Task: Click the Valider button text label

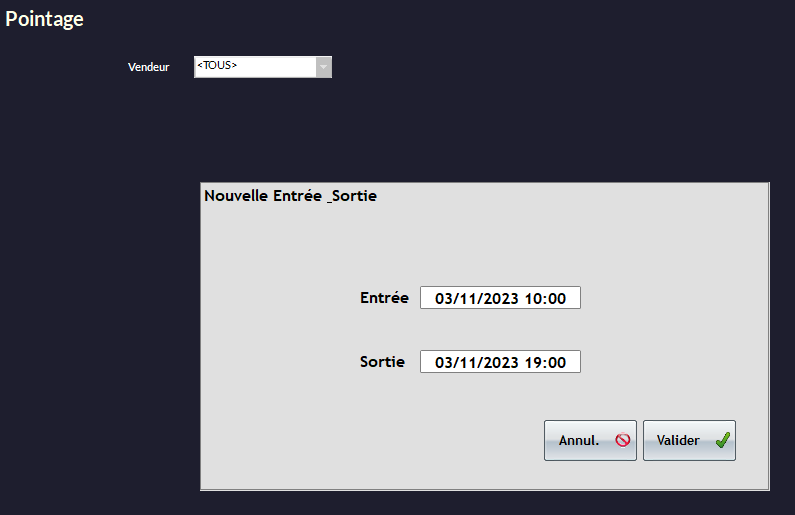Action: pyautogui.click(x=677, y=440)
